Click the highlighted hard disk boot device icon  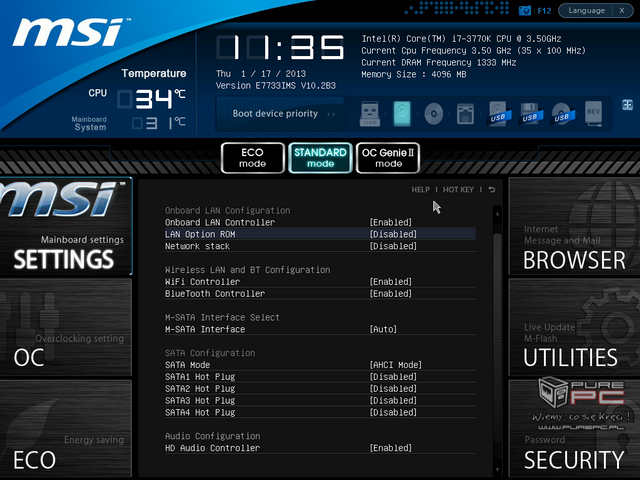point(402,113)
